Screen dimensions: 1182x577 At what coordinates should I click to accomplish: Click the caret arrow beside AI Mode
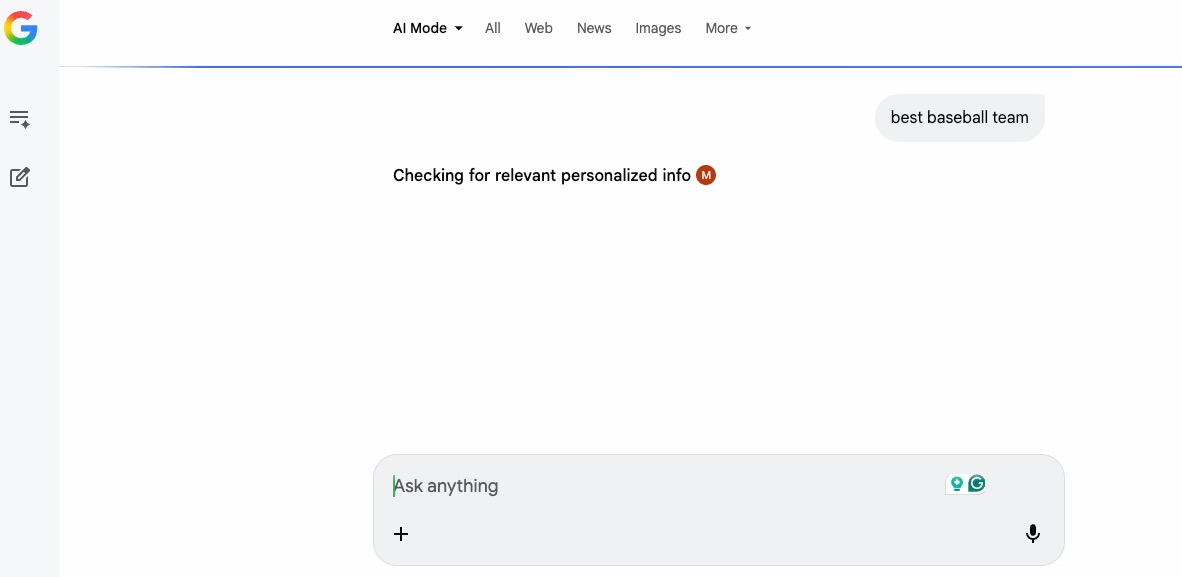pos(458,29)
